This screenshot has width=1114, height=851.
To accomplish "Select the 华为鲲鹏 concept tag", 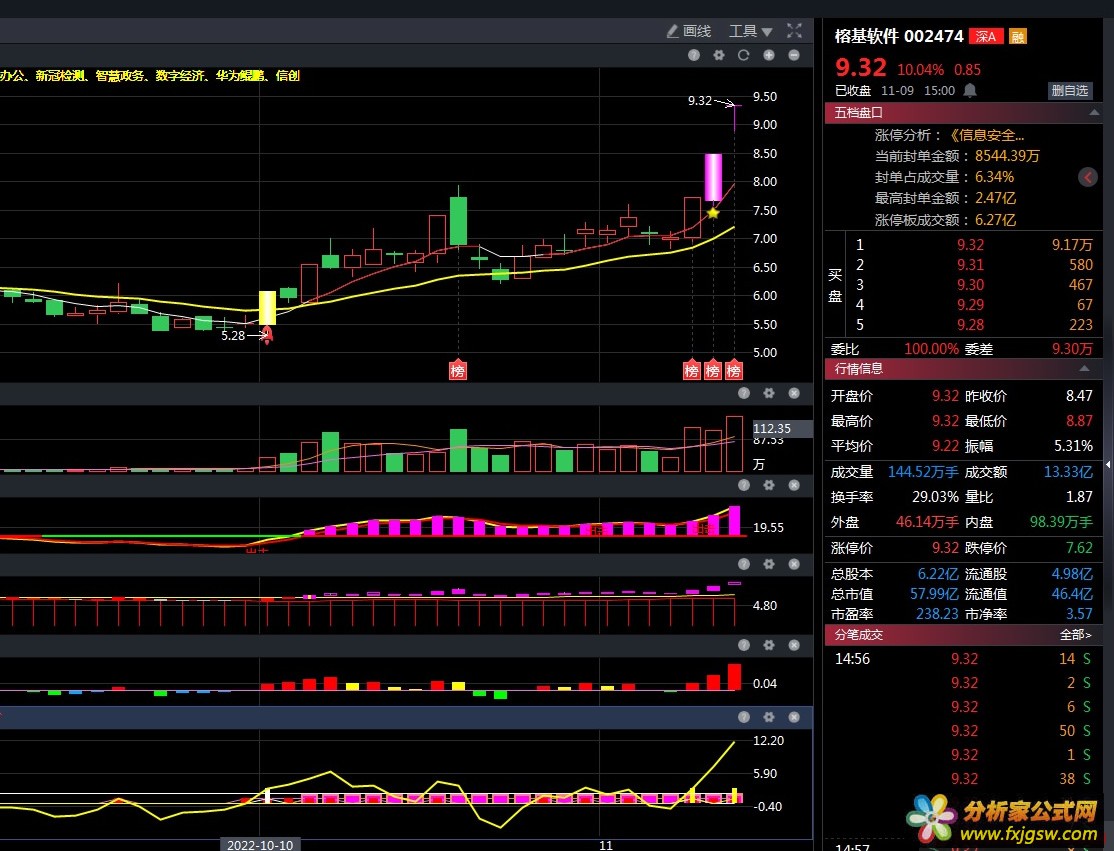I will pyautogui.click(x=240, y=75).
